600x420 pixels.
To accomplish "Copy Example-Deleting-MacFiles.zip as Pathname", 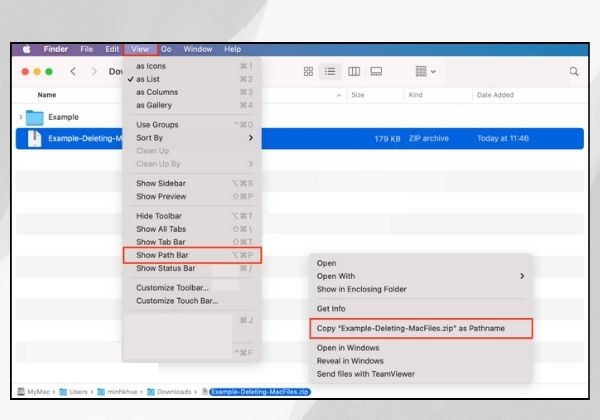I will [x=421, y=328].
